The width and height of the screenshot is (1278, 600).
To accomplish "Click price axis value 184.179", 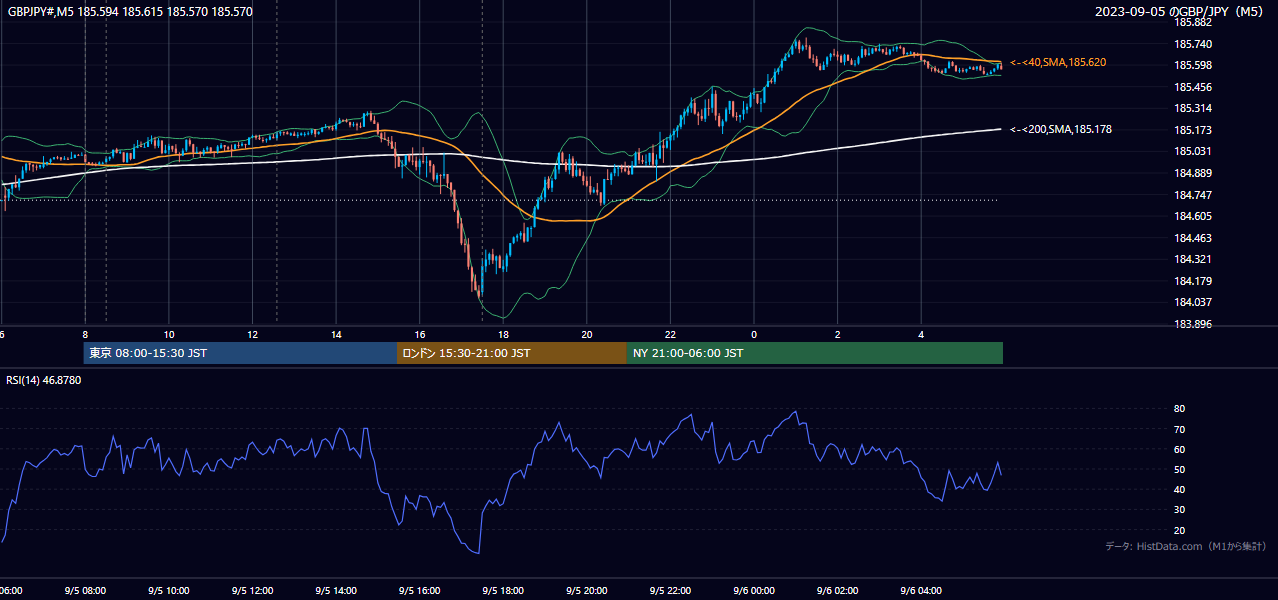I will [x=1194, y=281].
